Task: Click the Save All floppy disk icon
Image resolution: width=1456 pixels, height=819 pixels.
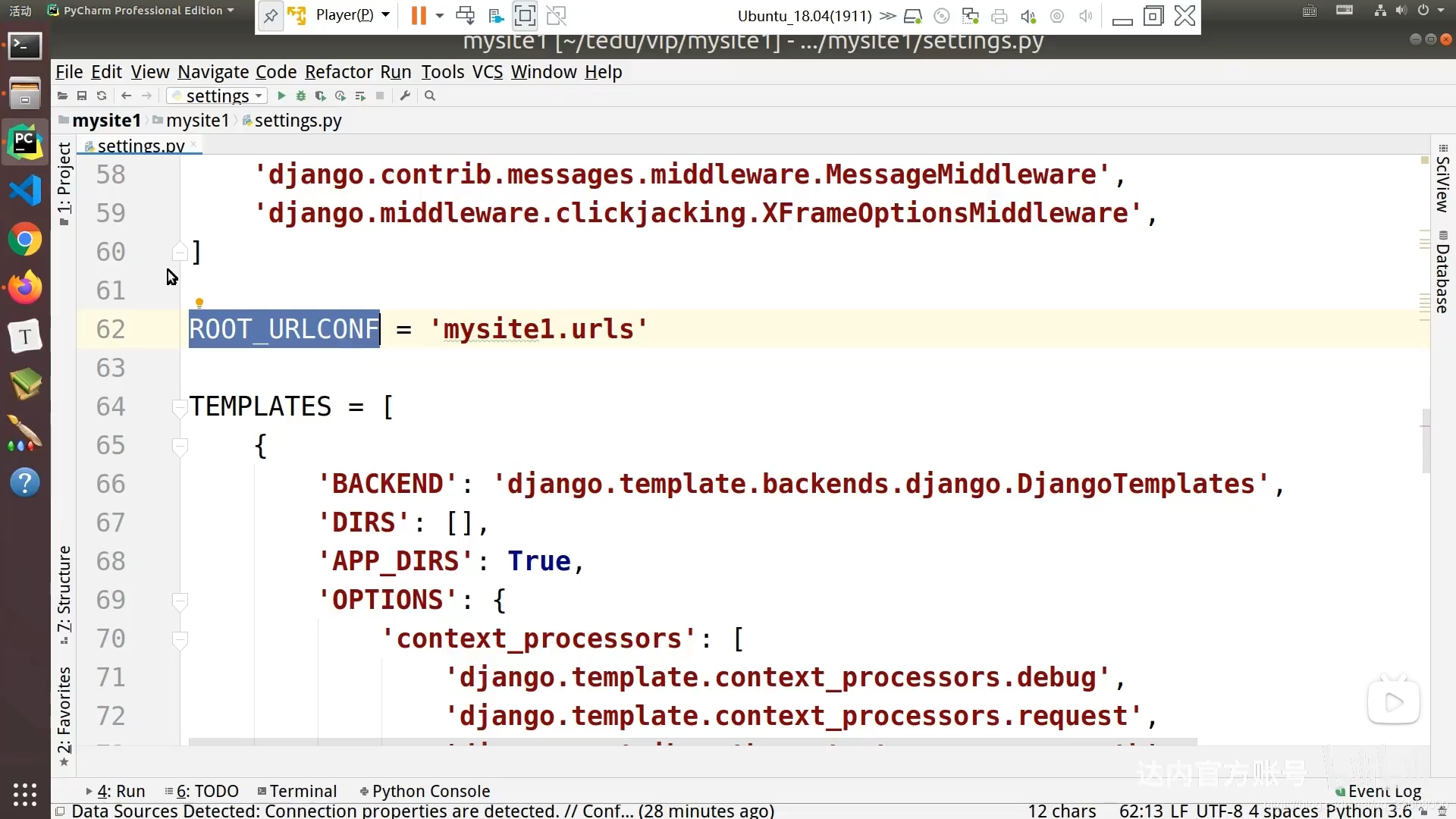Action: [82, 96]
